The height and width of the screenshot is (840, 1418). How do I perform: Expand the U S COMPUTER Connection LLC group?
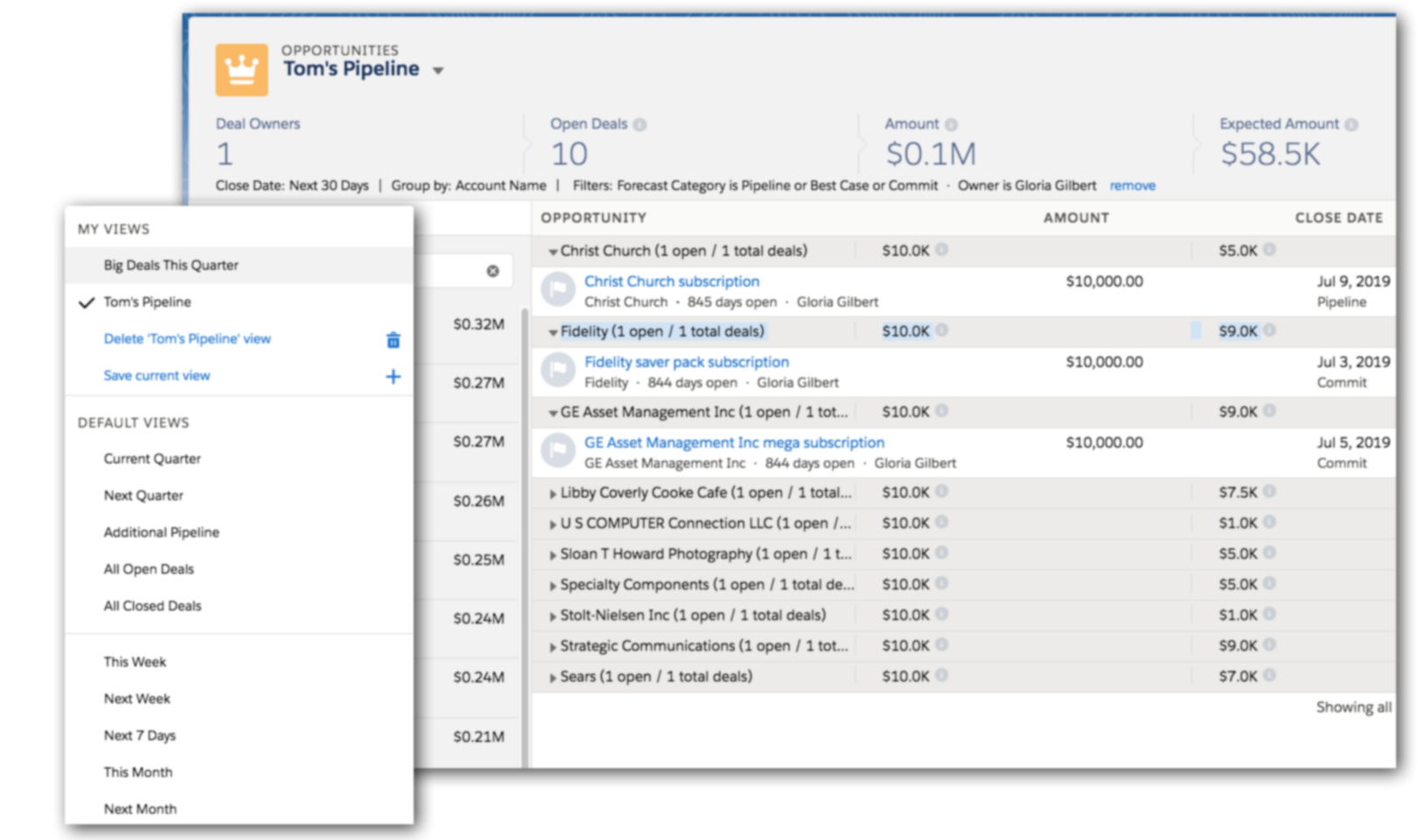tap(553, 525)
